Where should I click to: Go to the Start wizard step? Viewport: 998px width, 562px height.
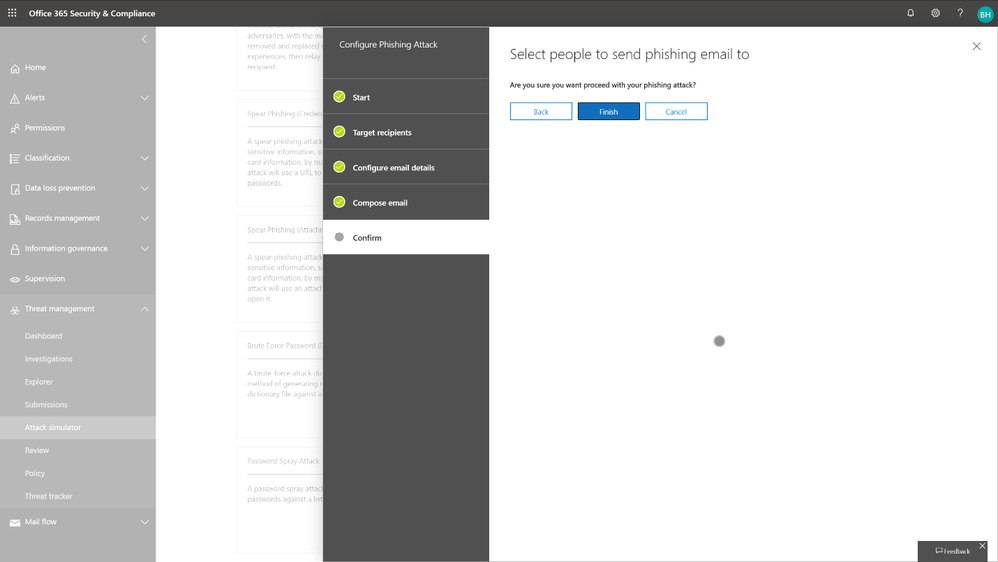pyautogui.click(x=406, y=97)
